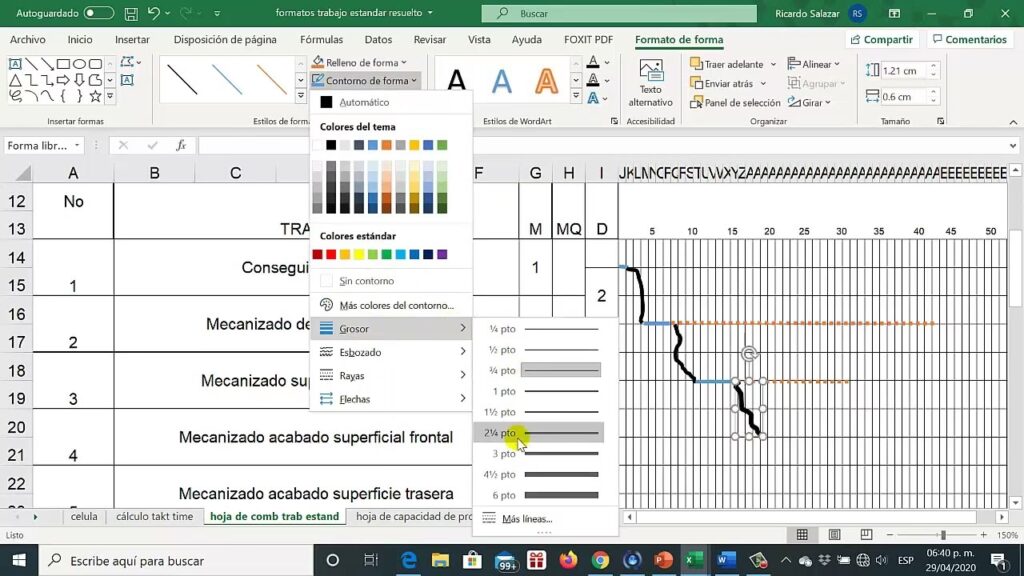
Task: Select the 3 pto line weight
Action: pyautogui.click(x=543, y=454)
